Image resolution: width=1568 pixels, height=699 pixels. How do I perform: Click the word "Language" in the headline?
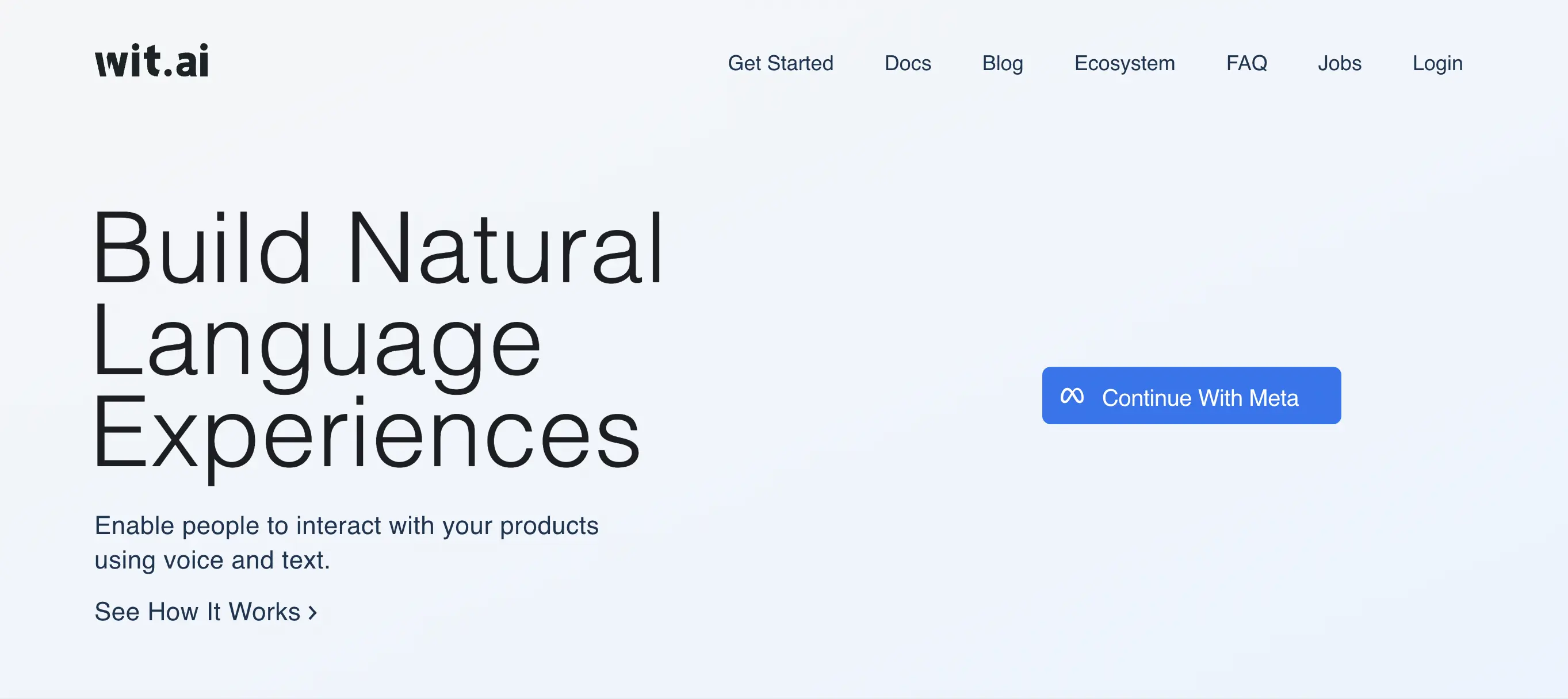point(316,343)
